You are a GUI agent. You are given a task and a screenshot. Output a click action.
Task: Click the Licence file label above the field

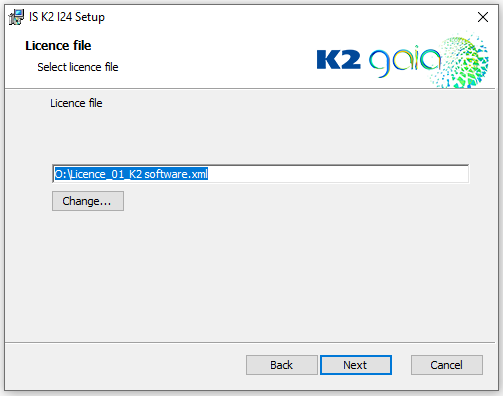point(76,103)
